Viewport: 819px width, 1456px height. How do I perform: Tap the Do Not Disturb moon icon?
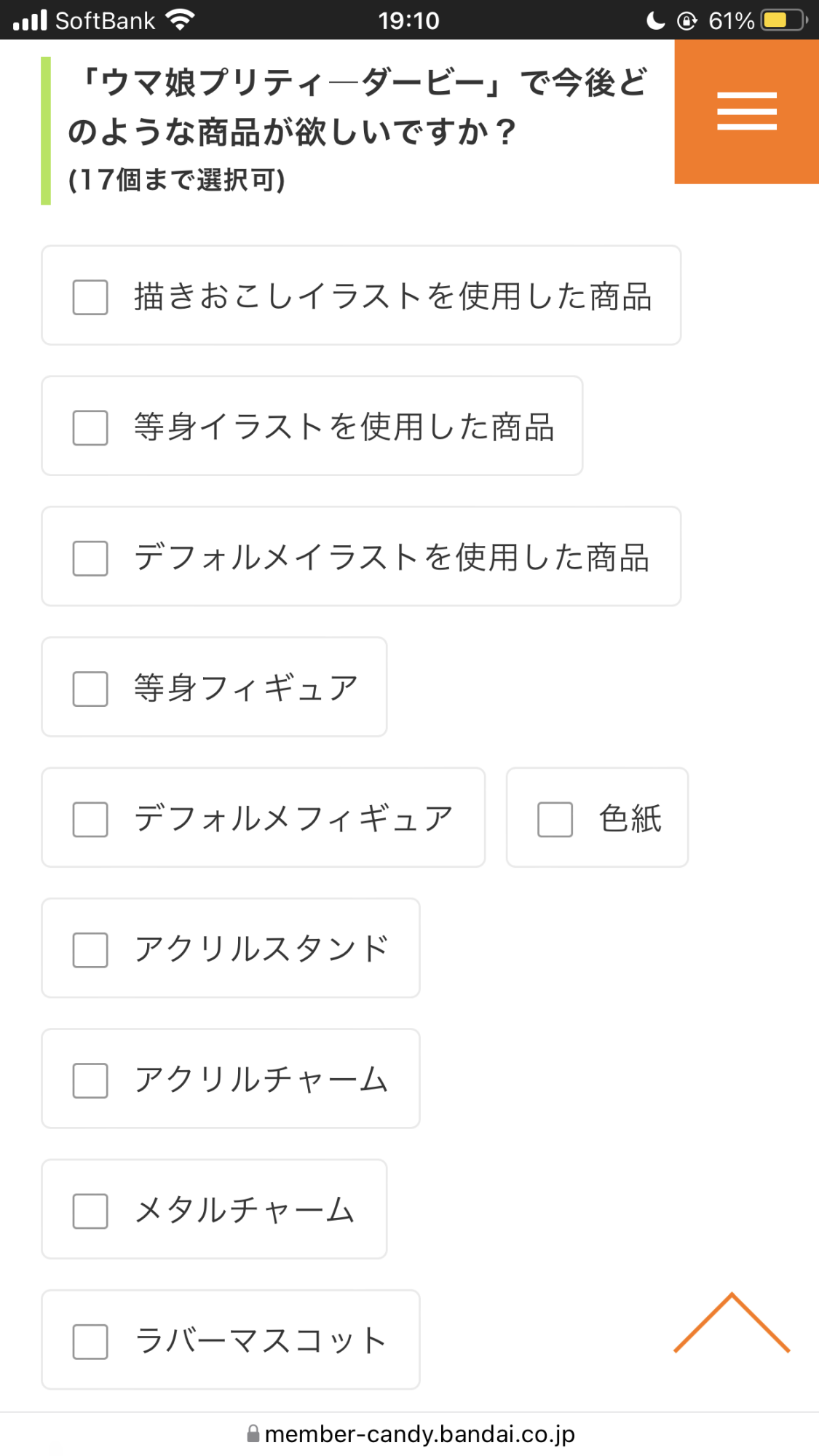[655, 20]
